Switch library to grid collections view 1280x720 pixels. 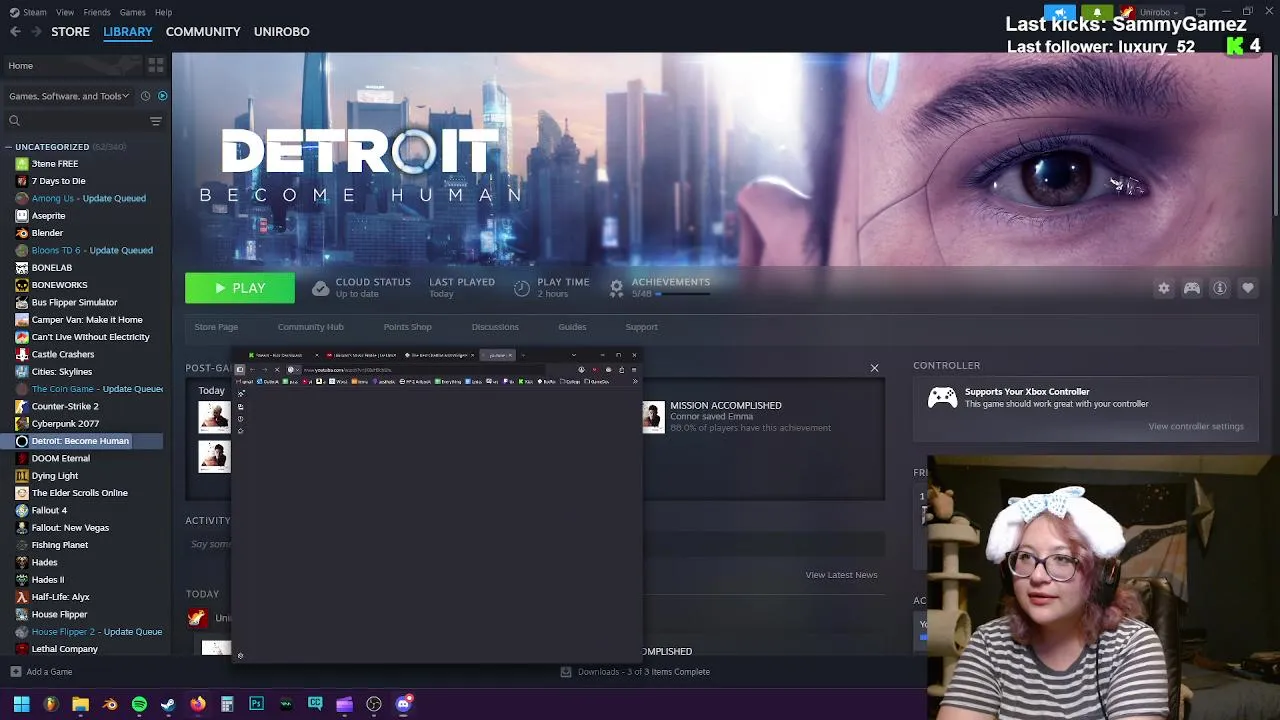(x=156, y=65)
